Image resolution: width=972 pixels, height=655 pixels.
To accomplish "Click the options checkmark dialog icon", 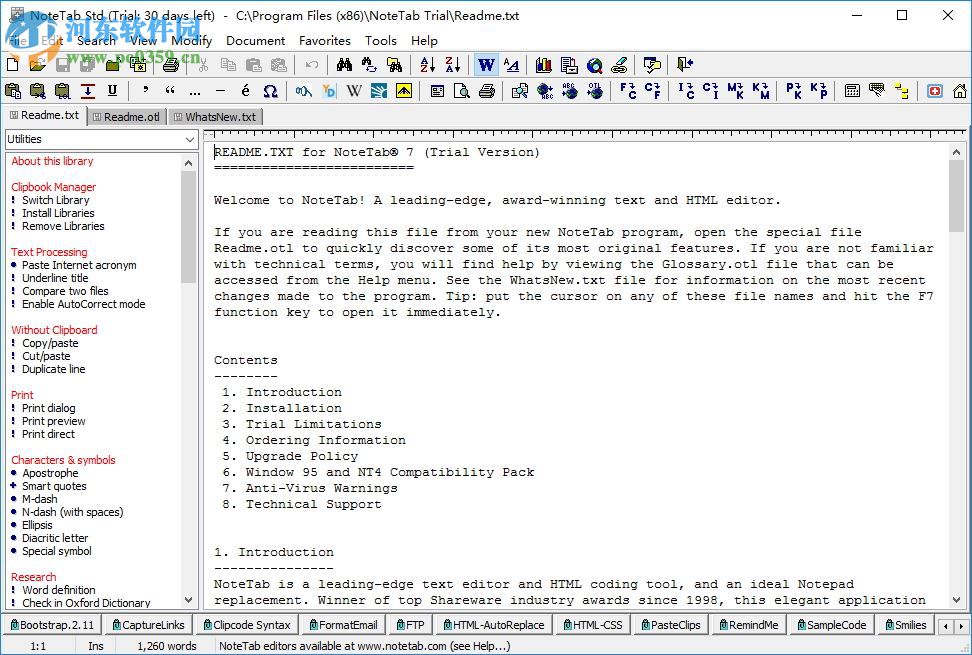I will click(652, 64).
